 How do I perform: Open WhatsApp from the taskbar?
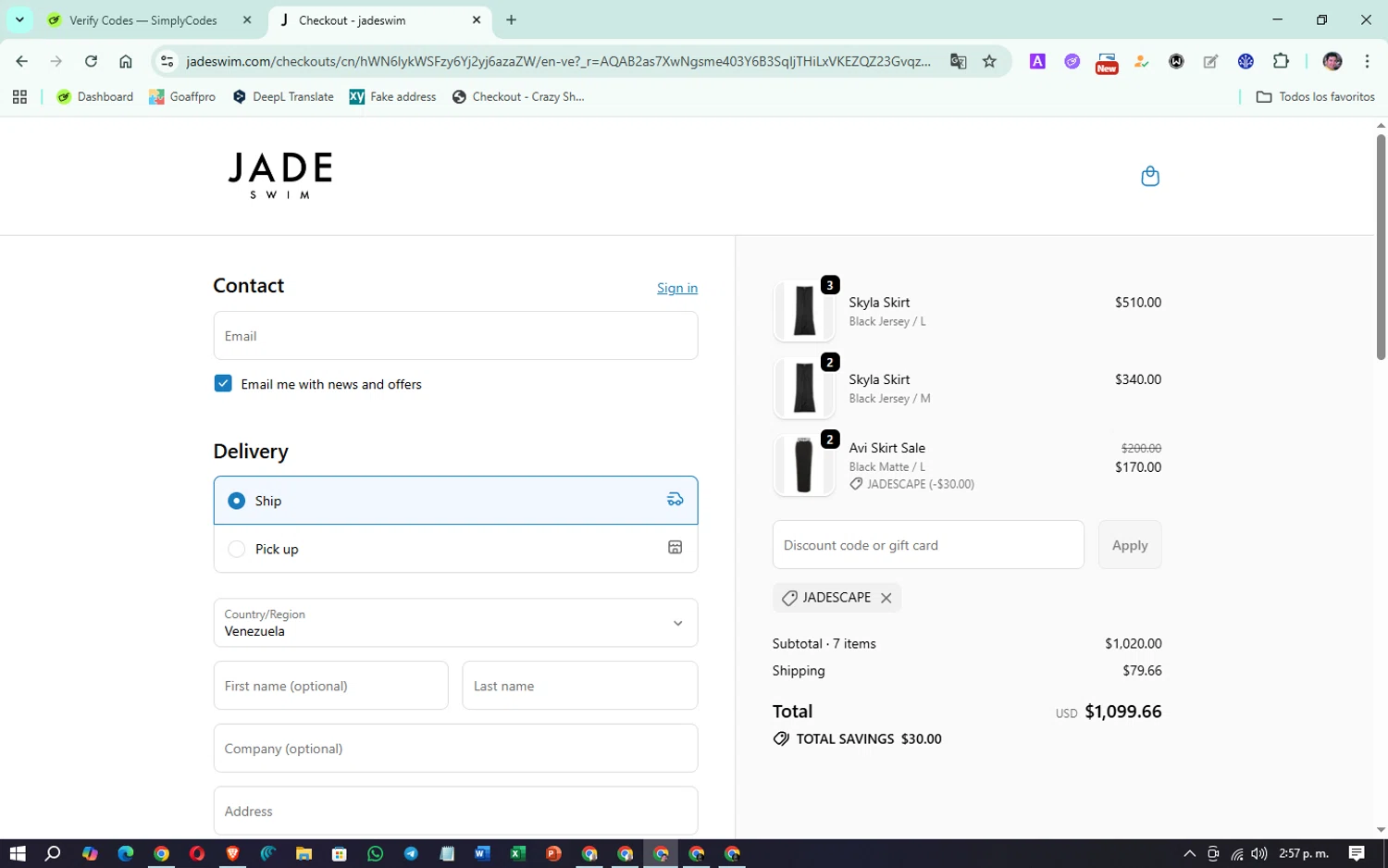(375, 853)
